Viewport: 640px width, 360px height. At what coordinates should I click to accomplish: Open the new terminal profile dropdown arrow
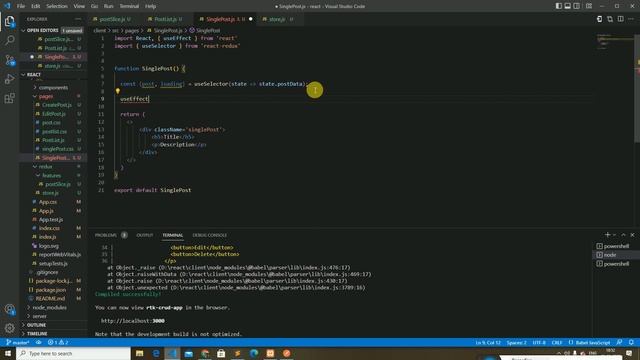click(615, 235)
